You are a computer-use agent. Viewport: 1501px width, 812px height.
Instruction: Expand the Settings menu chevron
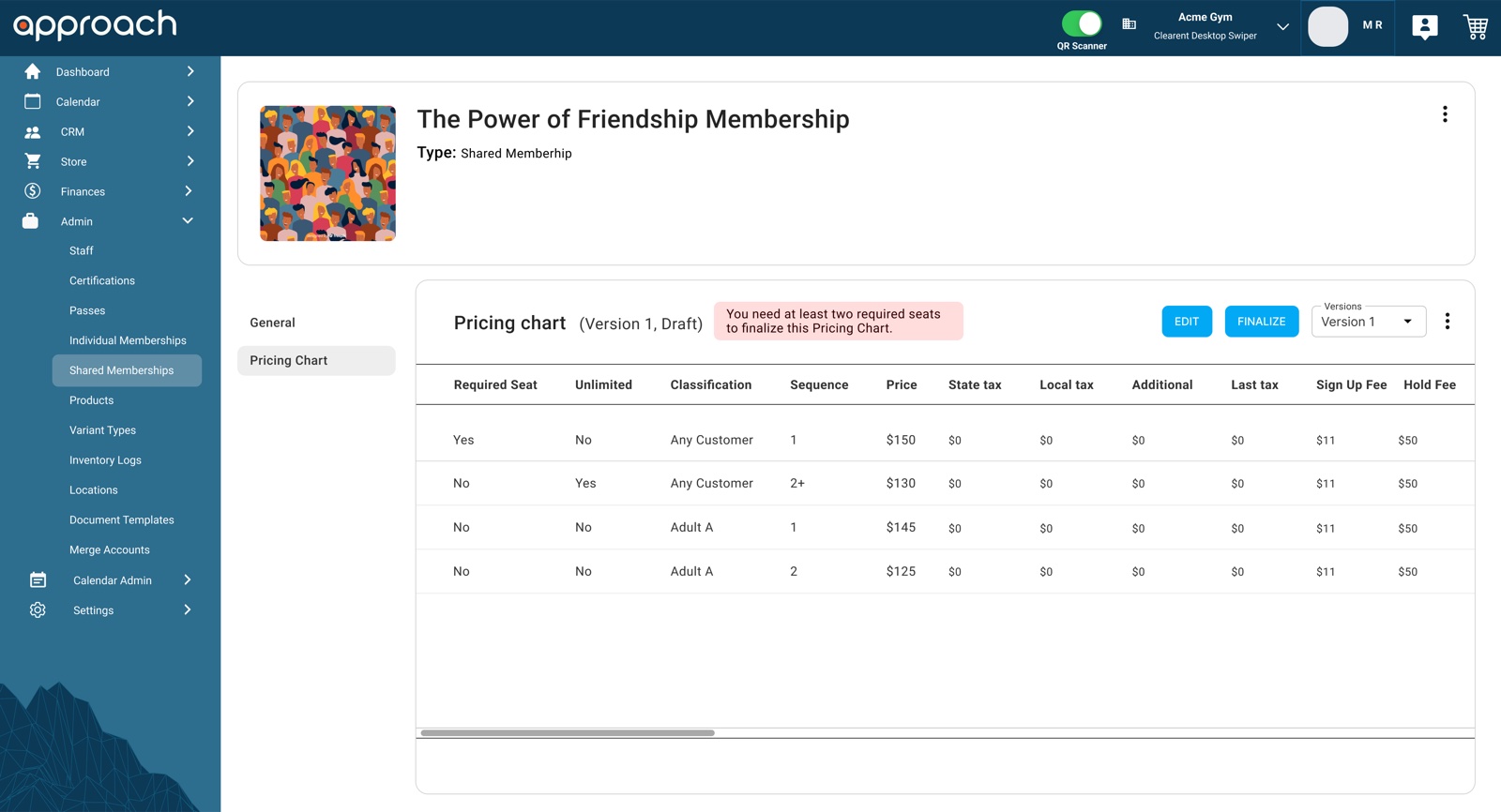pyautogui.click(x=188, y=610)
